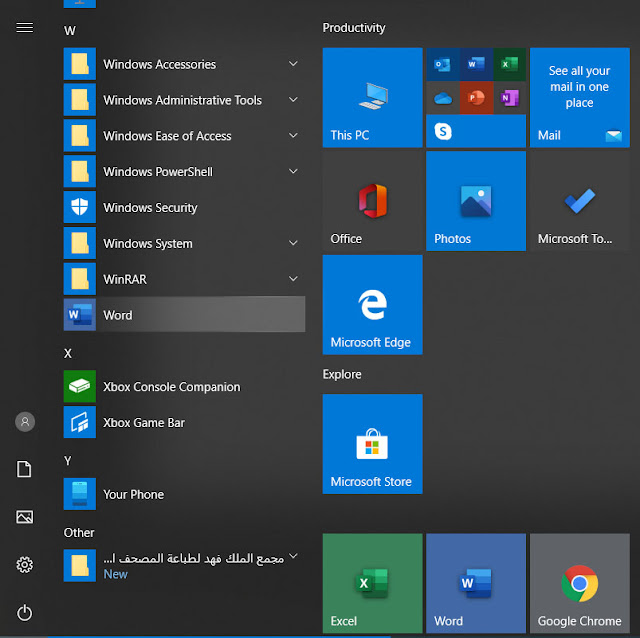Screen dimensions: 640x638
Task: Open the This PC tile
Action: 372,98
